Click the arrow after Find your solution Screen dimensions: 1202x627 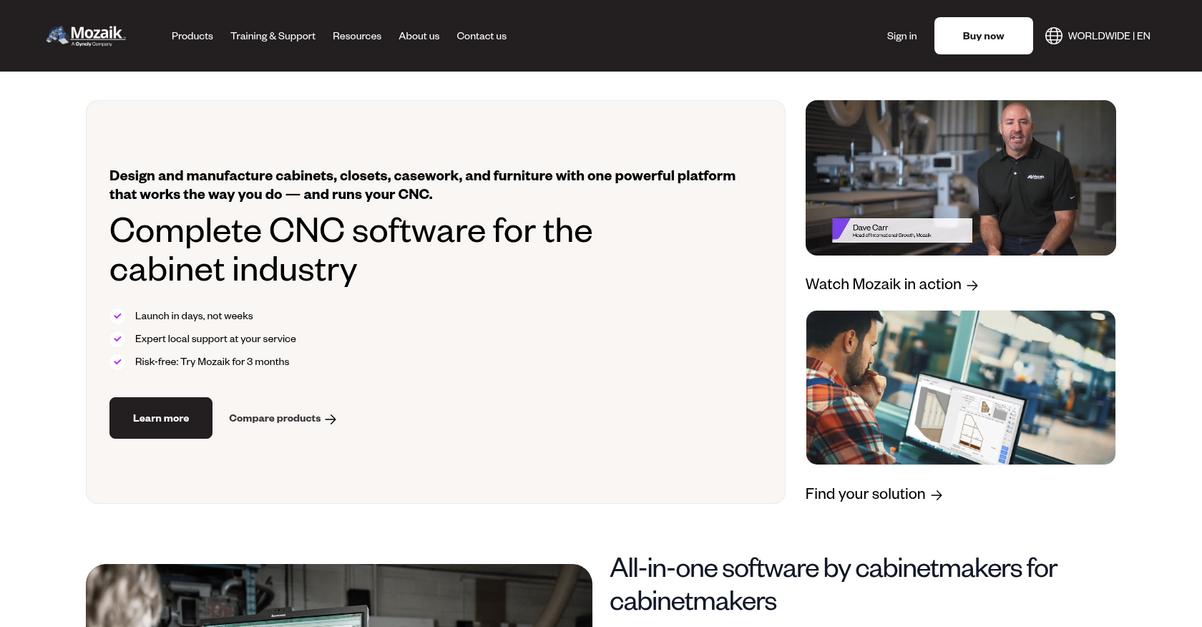pos(936,495)
